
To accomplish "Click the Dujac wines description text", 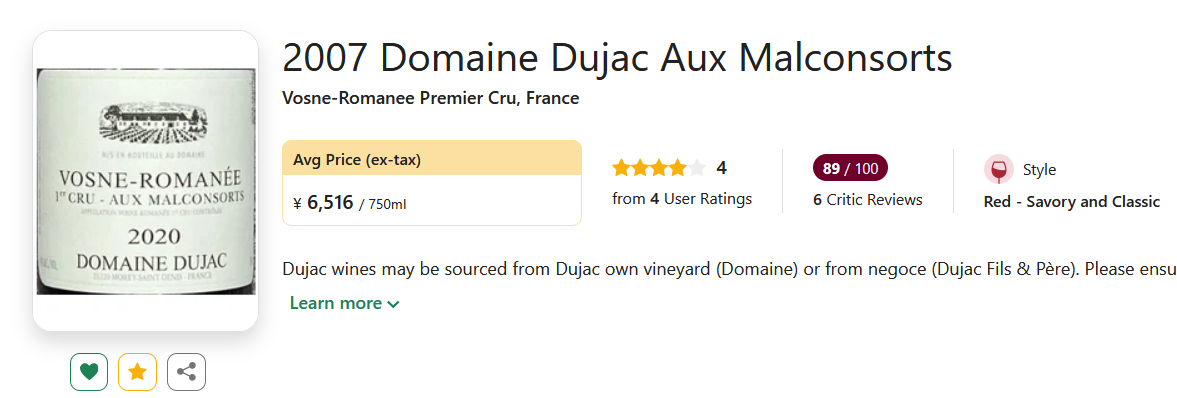I will (730, 269).
